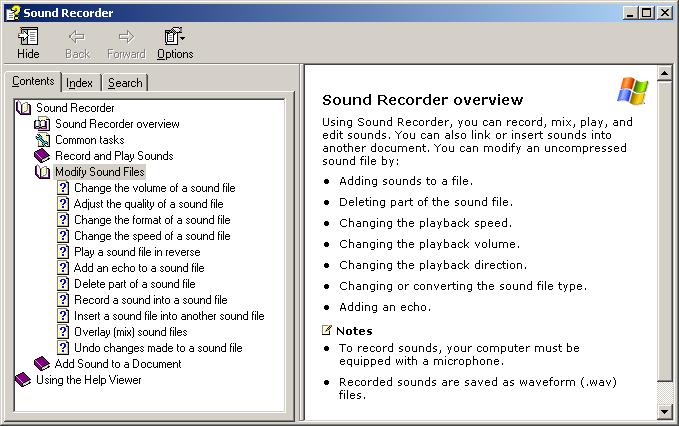Click the Forward arrow icon
The image size is (679, 426).
pyautogui.click(x=126, y=37)
